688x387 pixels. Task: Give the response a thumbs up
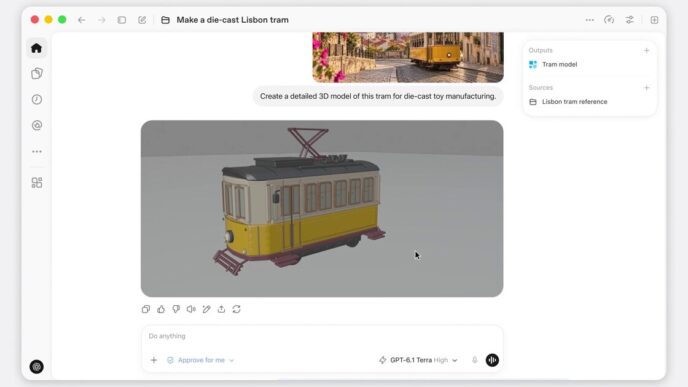(x=161, y=309)
